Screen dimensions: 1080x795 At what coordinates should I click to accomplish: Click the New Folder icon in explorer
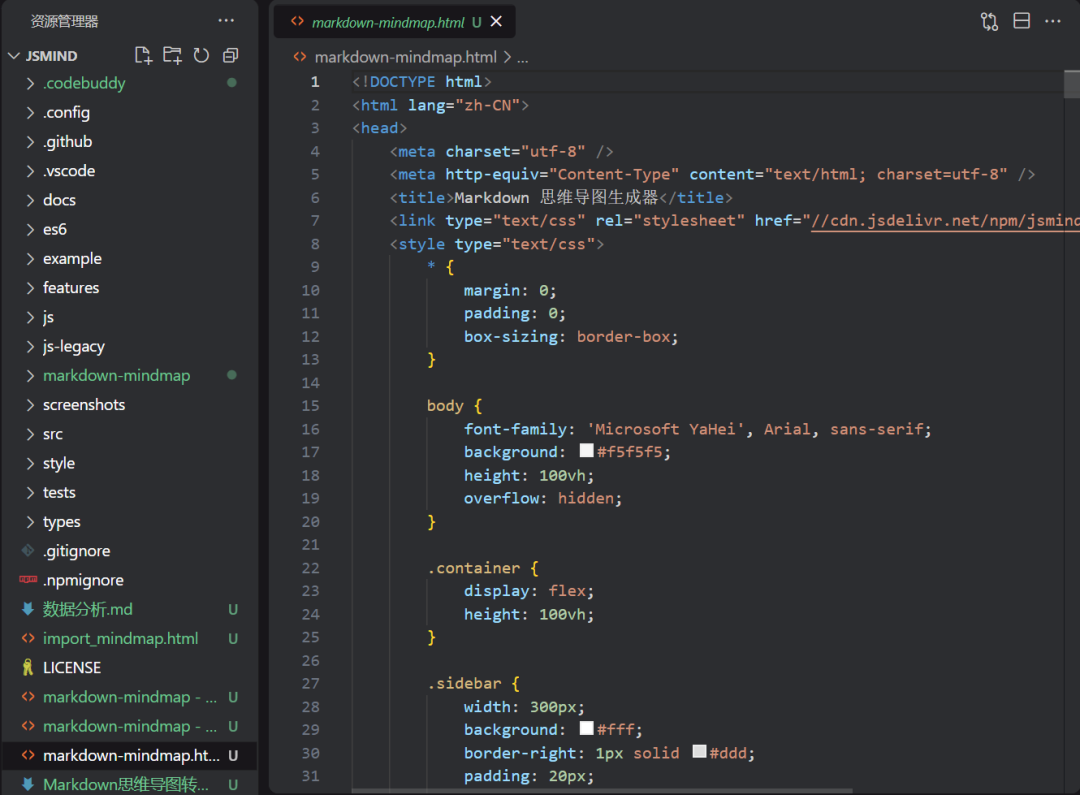click(172, 55)
